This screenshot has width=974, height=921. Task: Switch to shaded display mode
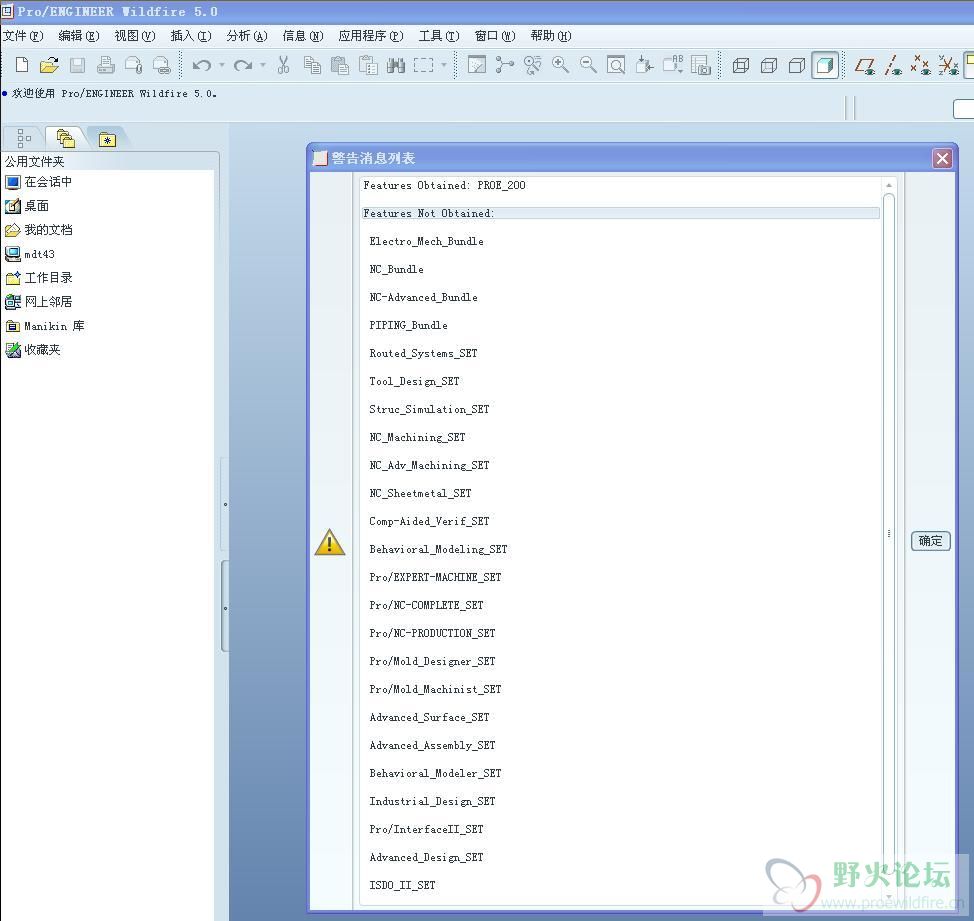825,65
